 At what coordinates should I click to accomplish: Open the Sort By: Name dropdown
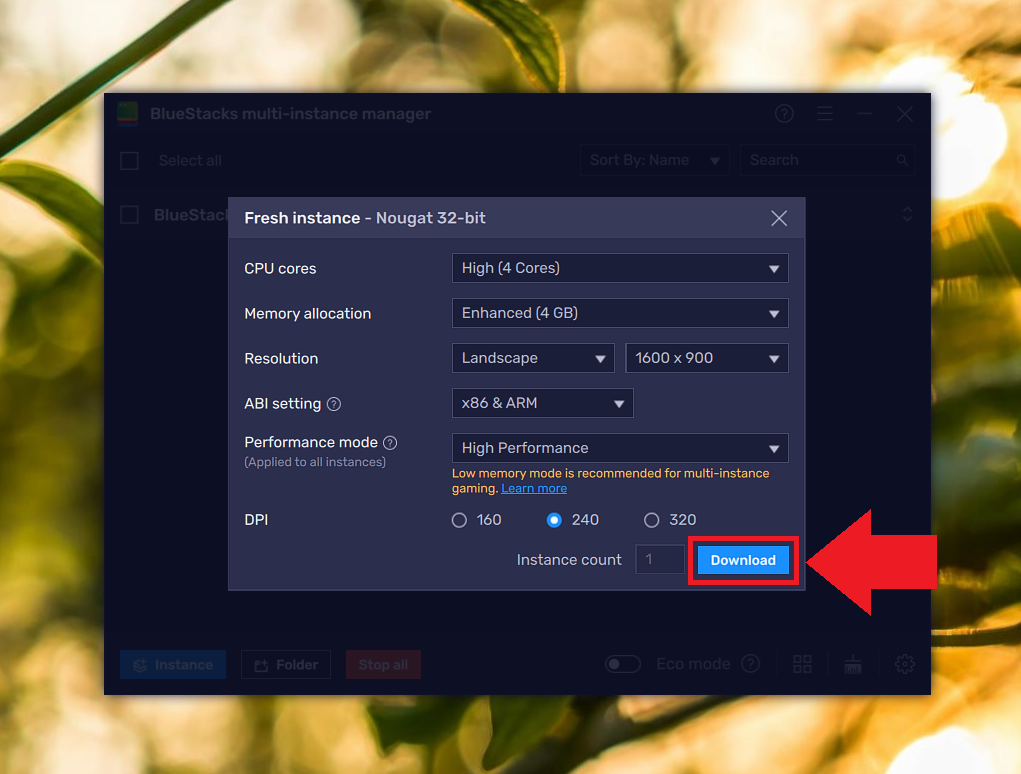(x=654, y=160)
